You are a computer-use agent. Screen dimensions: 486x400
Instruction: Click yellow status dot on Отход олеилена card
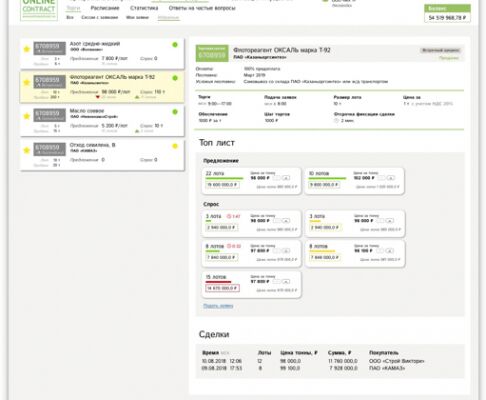tap(175, 146)
